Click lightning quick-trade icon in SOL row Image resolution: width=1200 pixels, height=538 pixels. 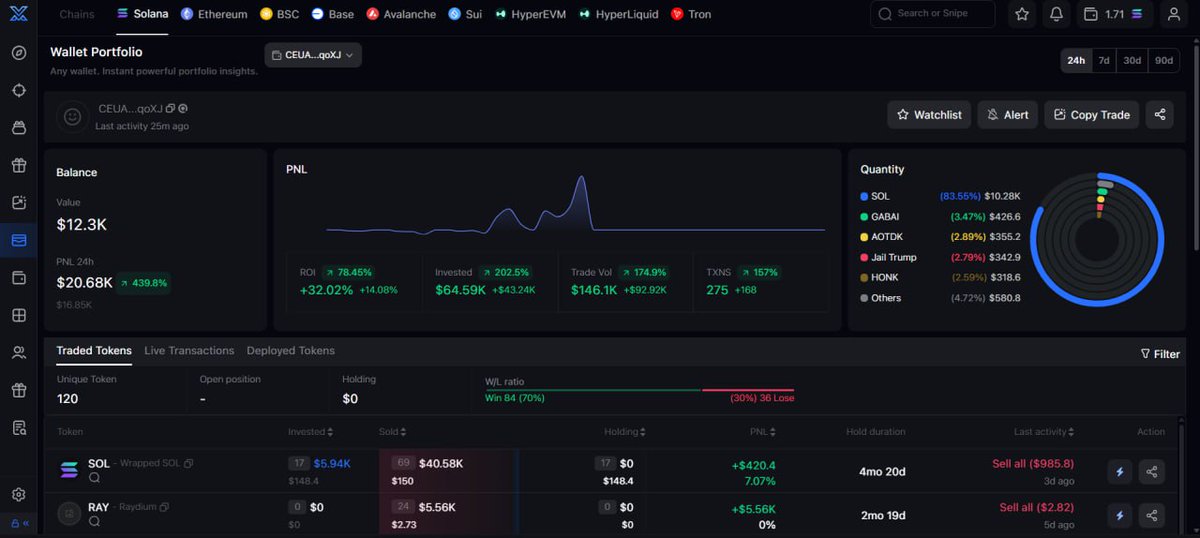point(1119,472)
